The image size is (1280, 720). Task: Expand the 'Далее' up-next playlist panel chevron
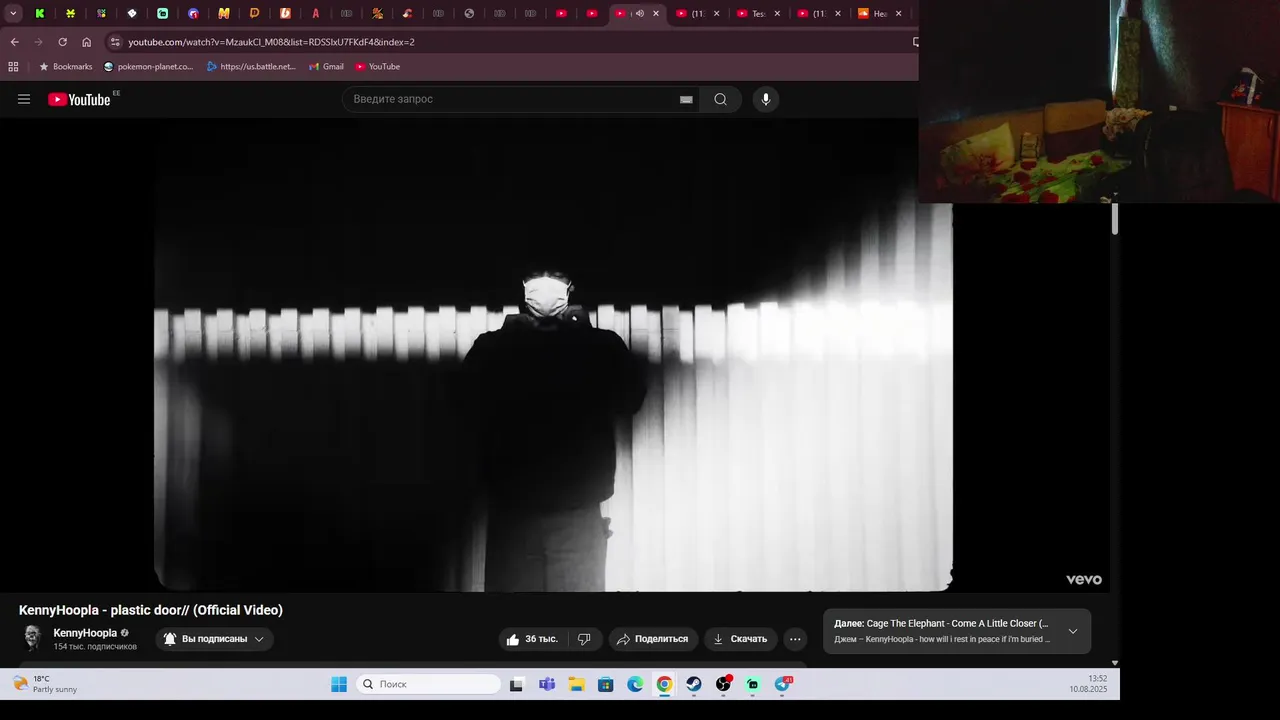pyautogui.click(x=1073, y=631)
